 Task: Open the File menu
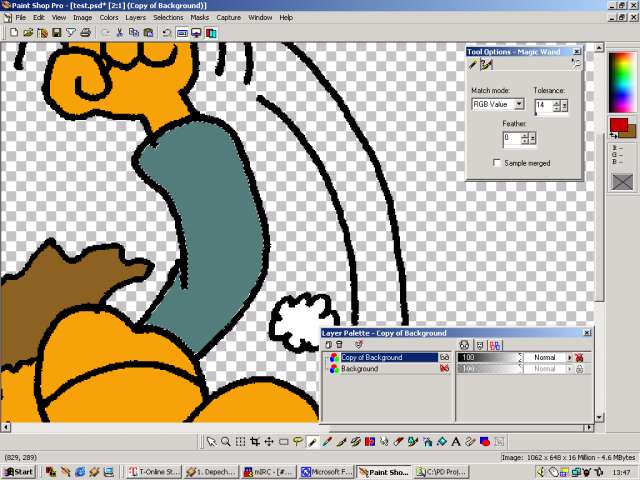20,18
